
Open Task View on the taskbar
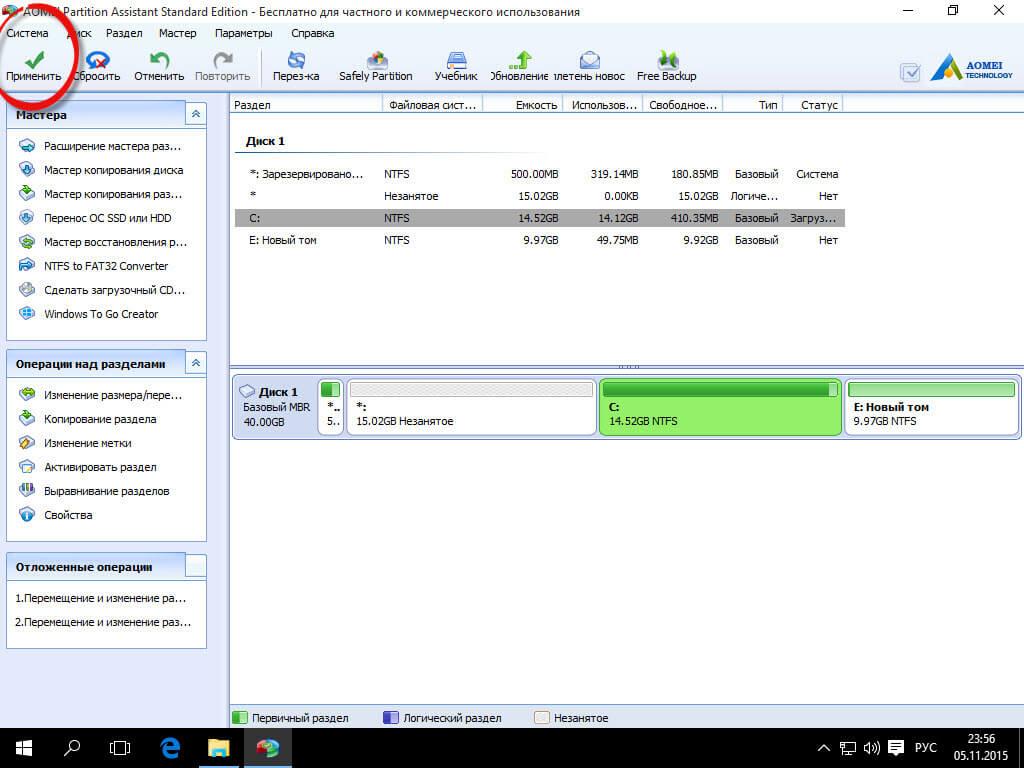(120, 748)
